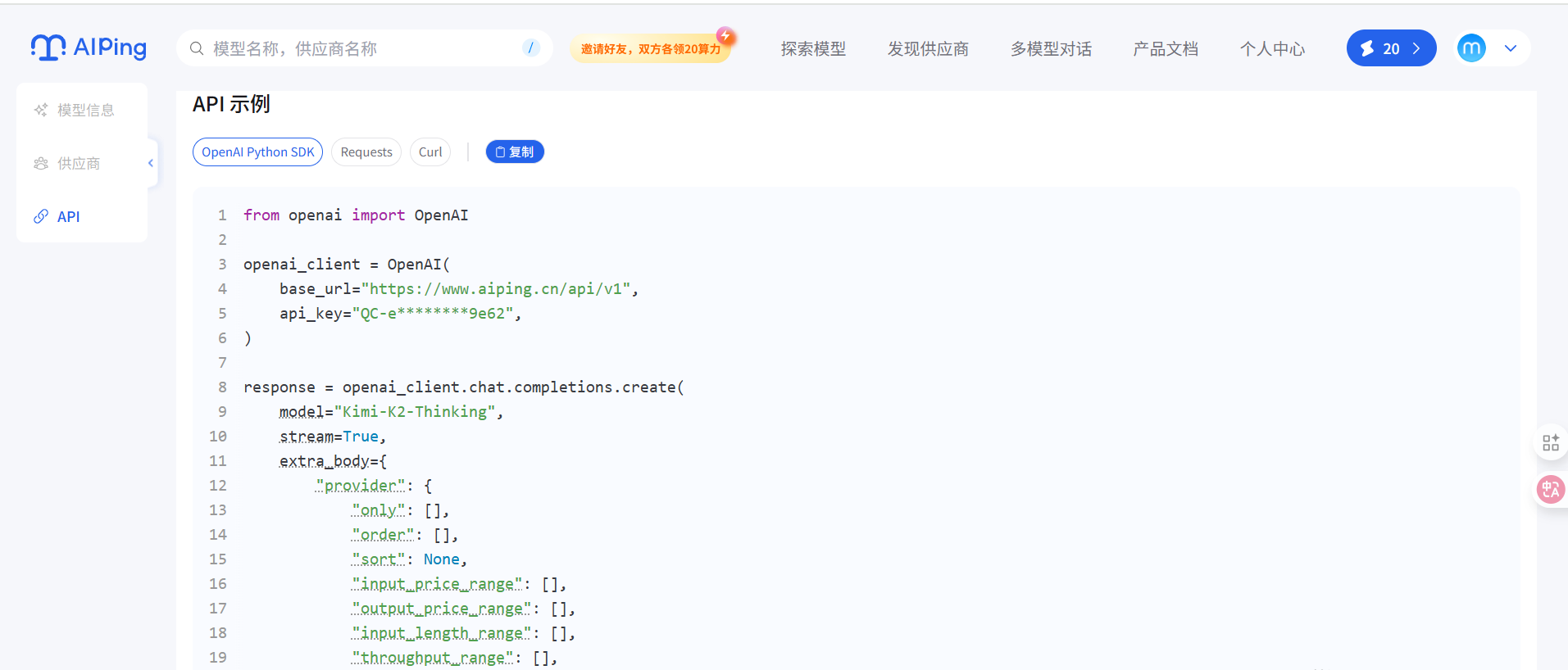Switch to OpenAI Python SDK tab
Screen dimensions: 1568x670
pyautogui.click(x=258, y=152)
